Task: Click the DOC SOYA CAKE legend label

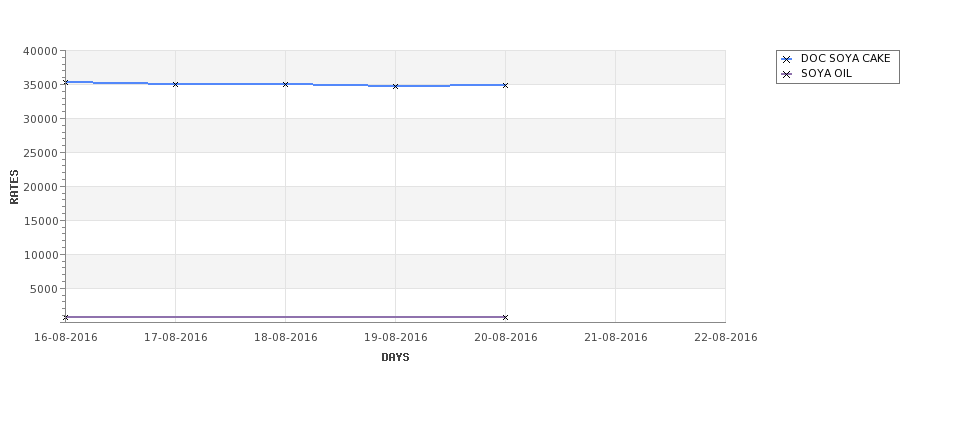Action: click(x=845, y=58)
